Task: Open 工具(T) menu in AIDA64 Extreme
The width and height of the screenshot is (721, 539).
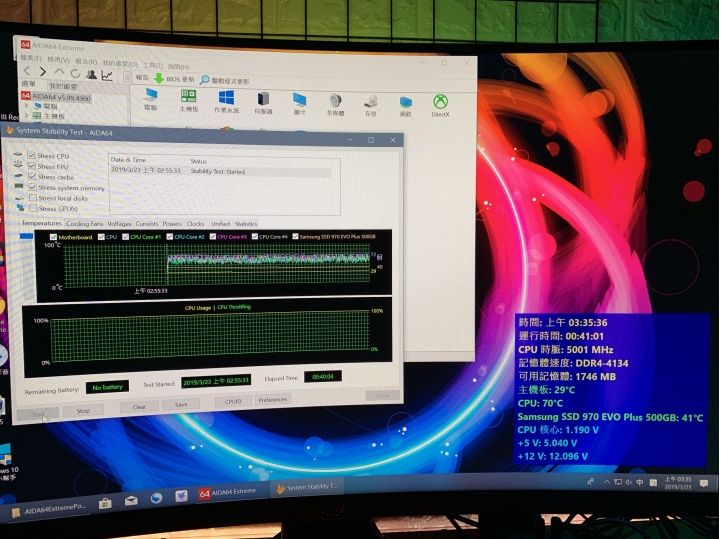Action: [x=153, y=65]
